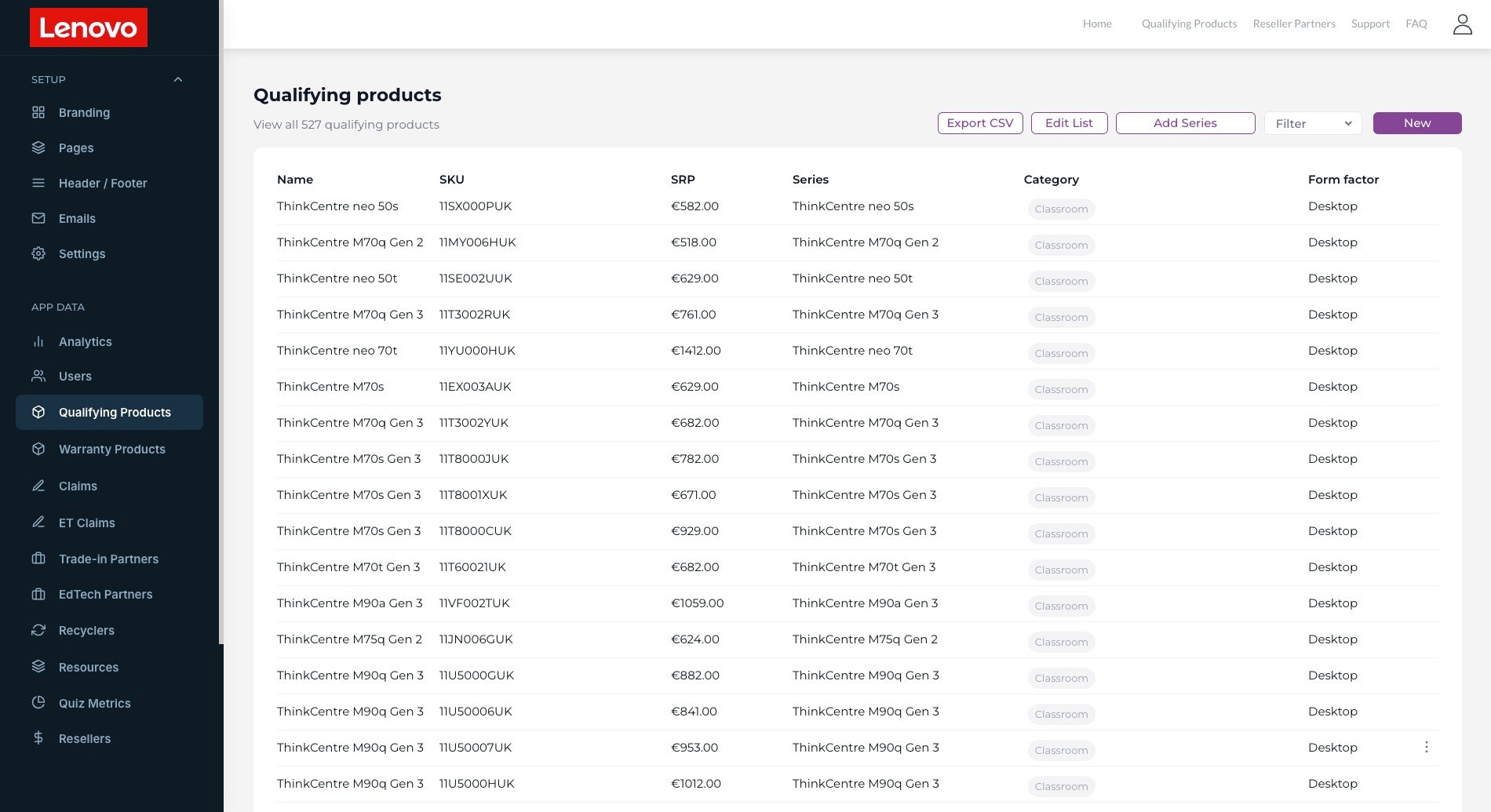
Task: Select the Support top navigation link
Action: click(1370, 24)
